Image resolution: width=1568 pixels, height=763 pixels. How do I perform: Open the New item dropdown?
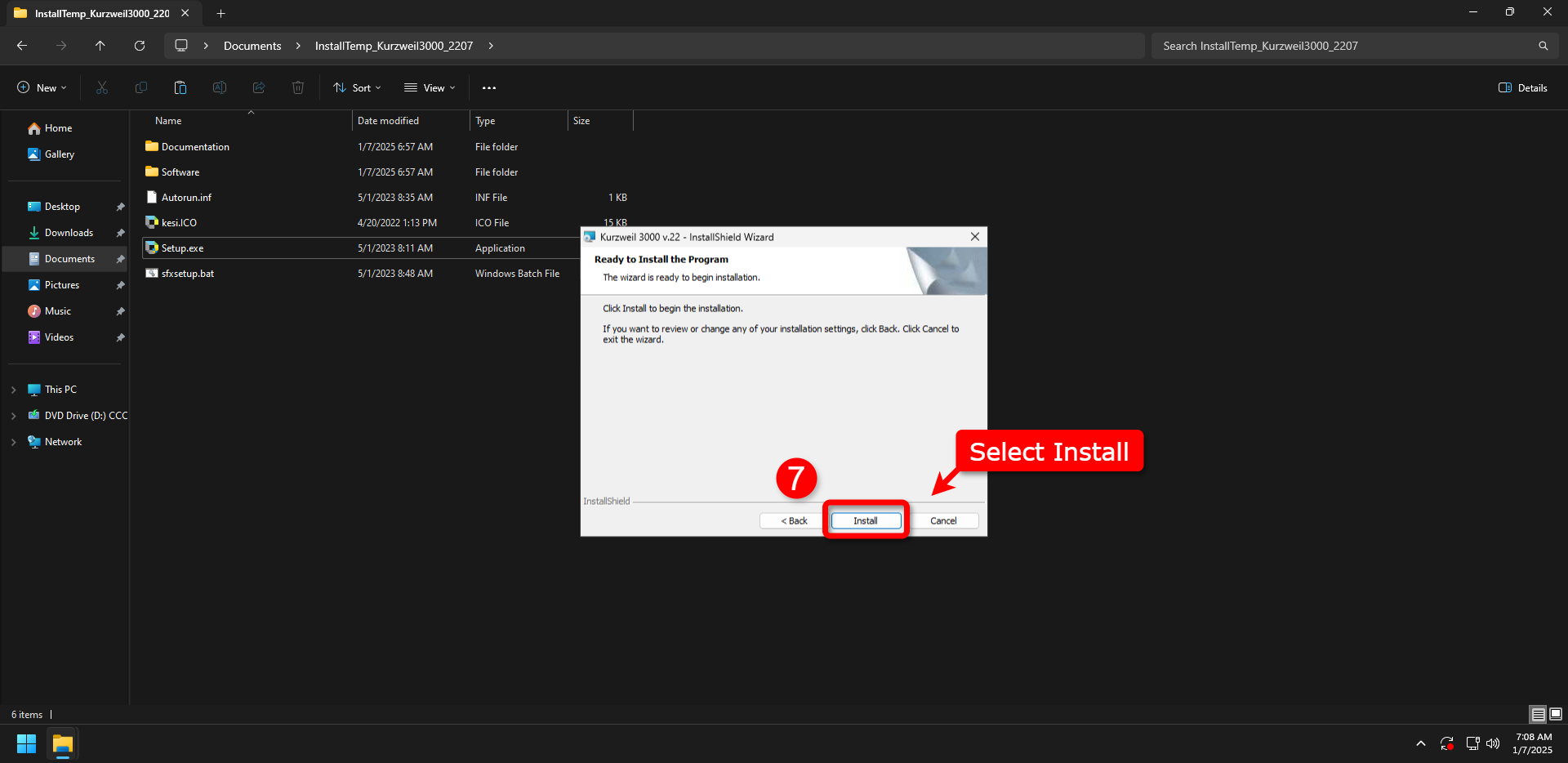click(42, 87)
